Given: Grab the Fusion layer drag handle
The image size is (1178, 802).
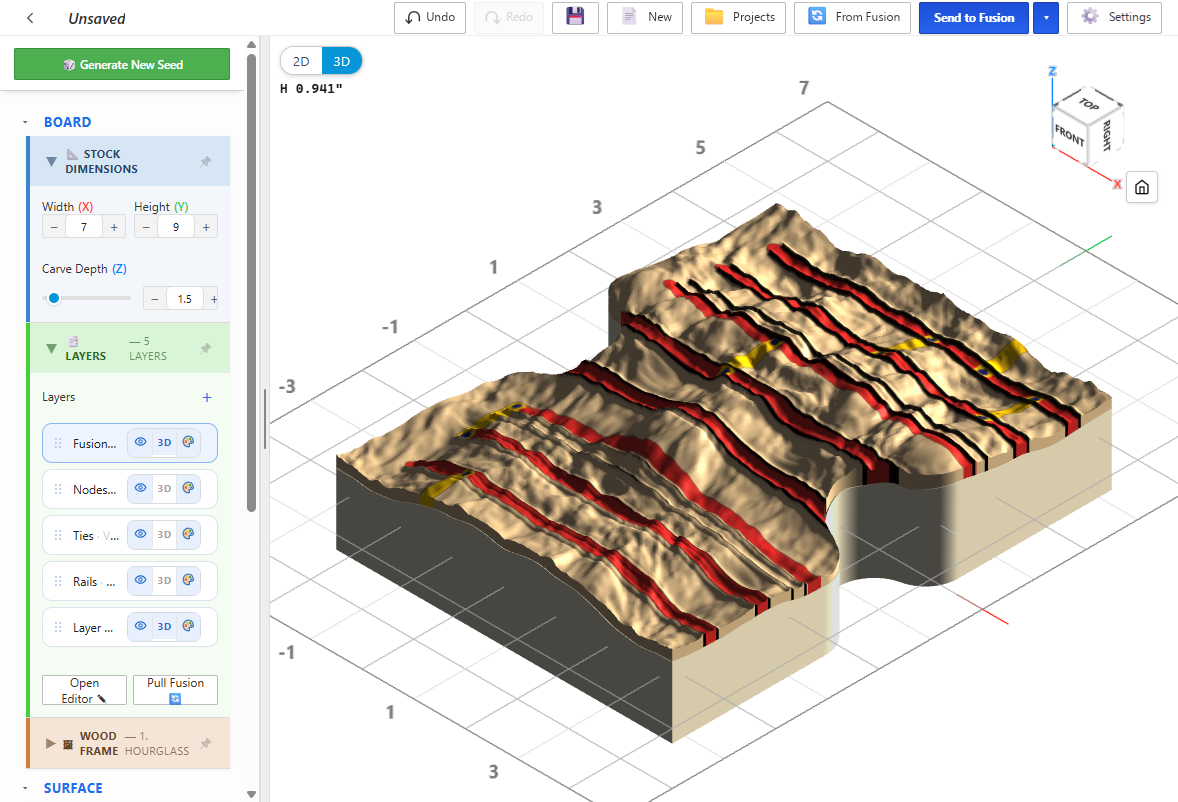Looking at the screenshot, I should click(x=58, y=444).
